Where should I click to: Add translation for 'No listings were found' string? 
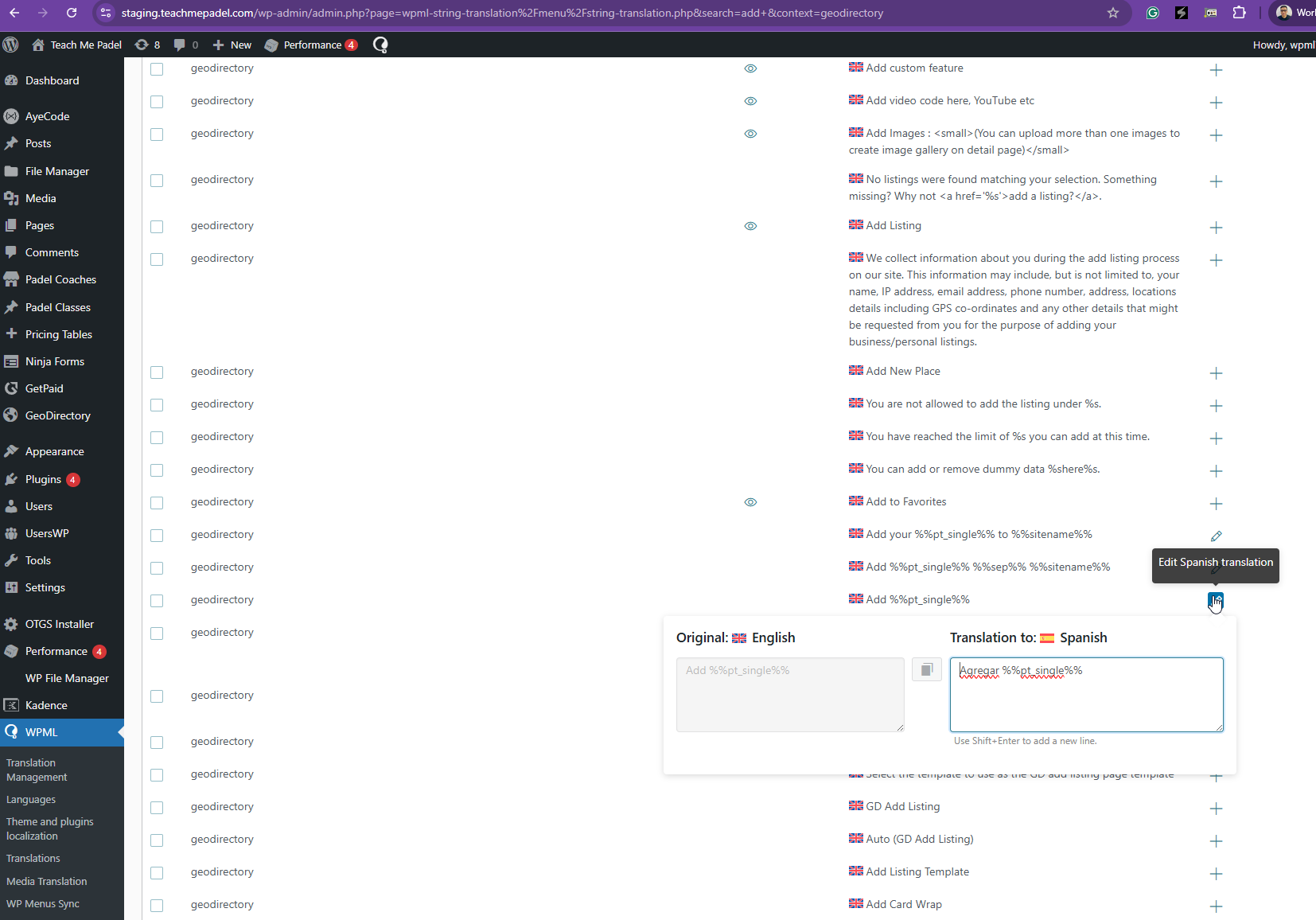click(1216, 181)
